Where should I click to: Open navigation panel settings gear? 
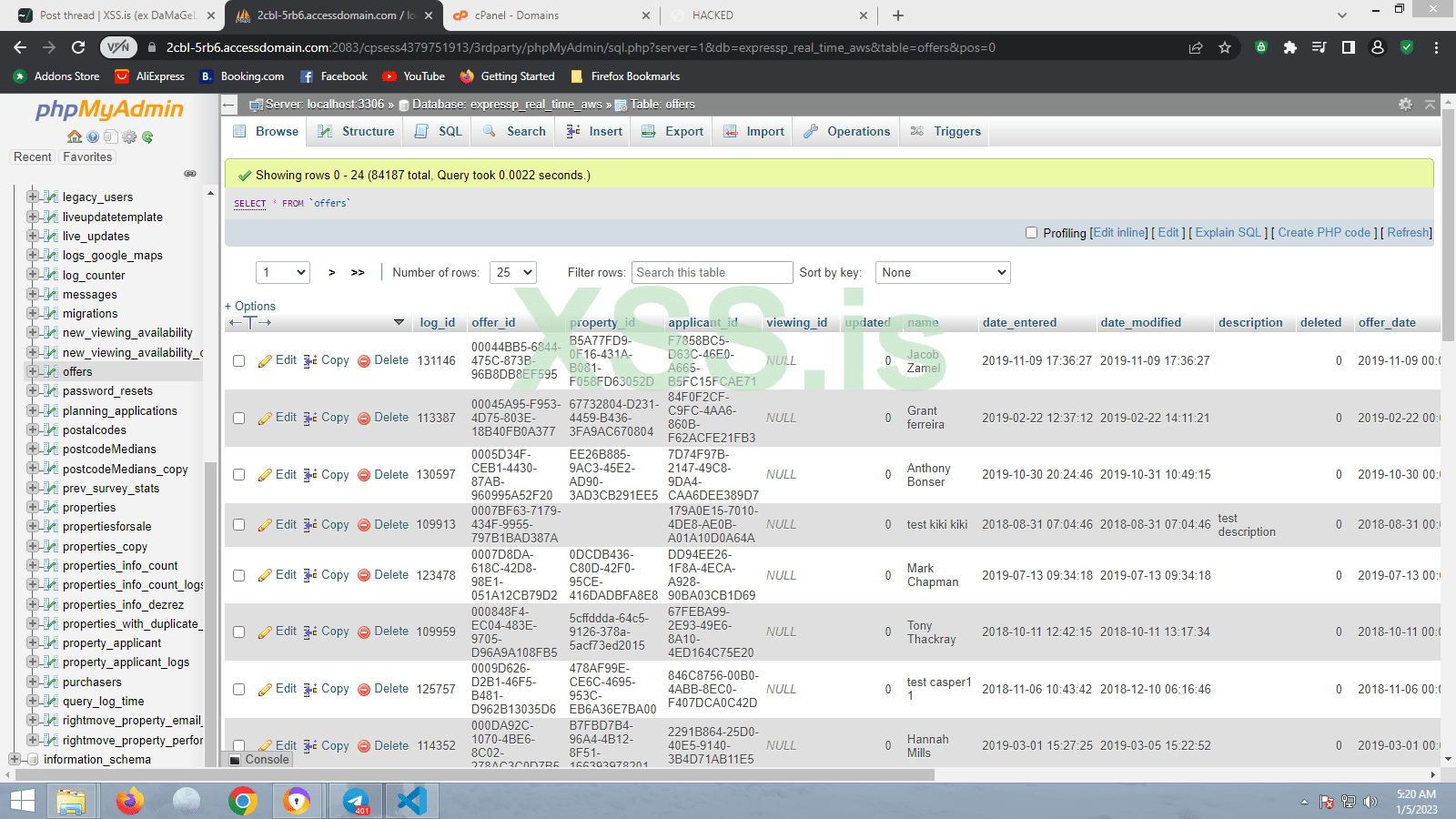[x=129, y=136]
